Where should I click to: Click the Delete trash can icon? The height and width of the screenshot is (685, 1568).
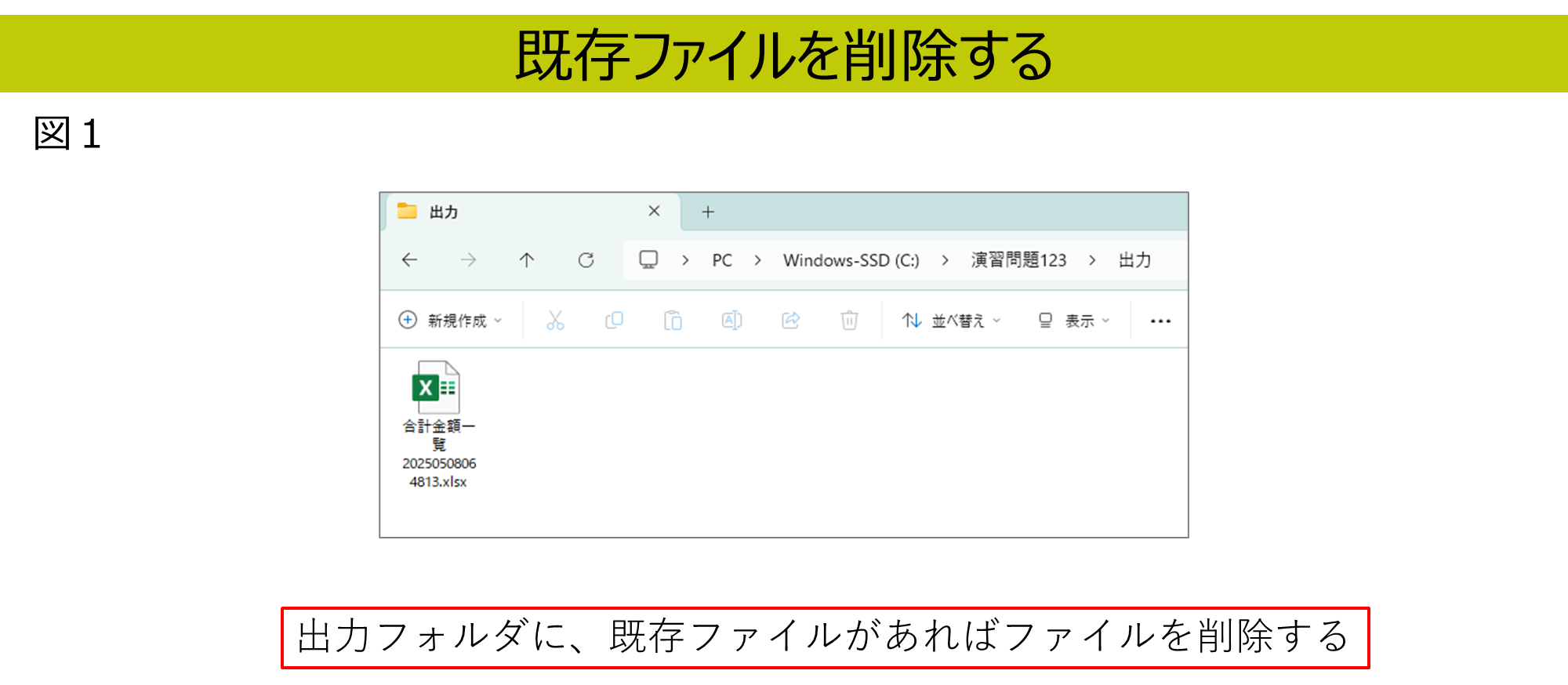point(849,321)
